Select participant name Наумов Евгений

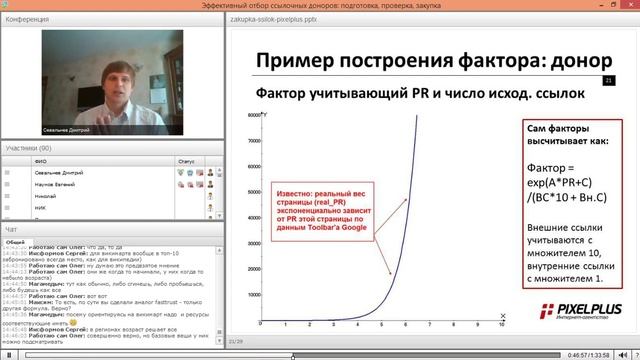[55, 184]
